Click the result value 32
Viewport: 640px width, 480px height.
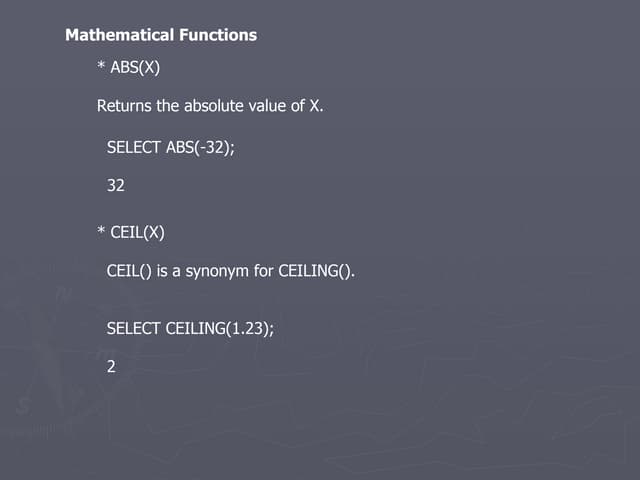[x=115, y=185]
